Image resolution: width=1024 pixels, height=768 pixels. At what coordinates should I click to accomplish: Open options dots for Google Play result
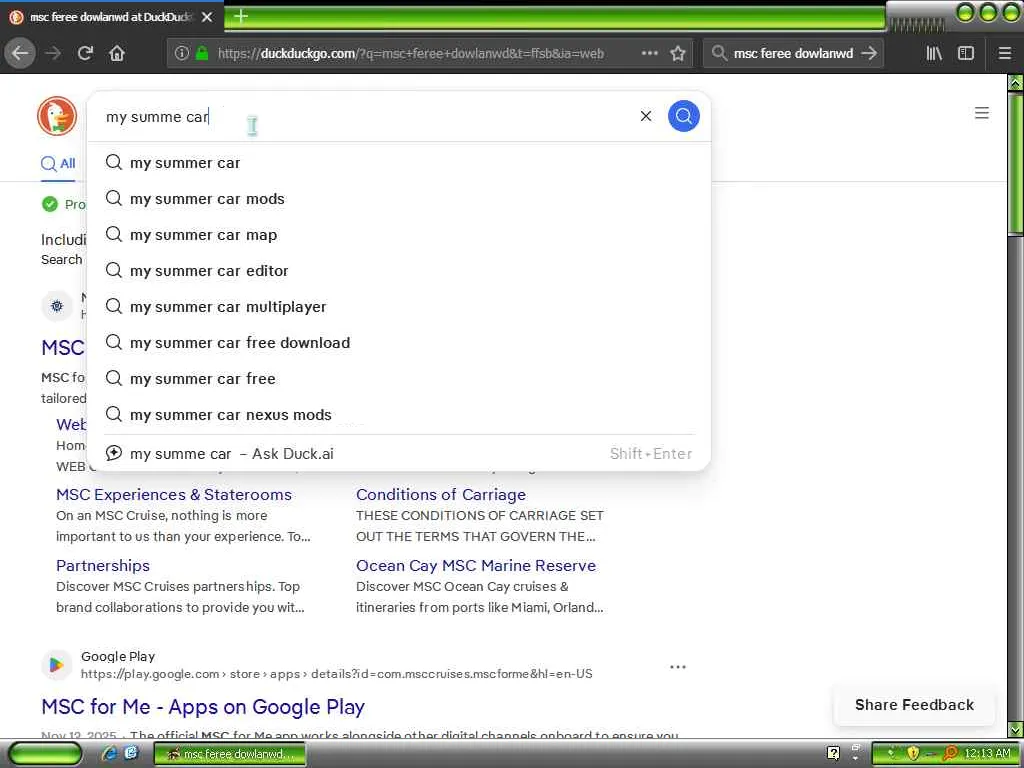click(678, 667)
